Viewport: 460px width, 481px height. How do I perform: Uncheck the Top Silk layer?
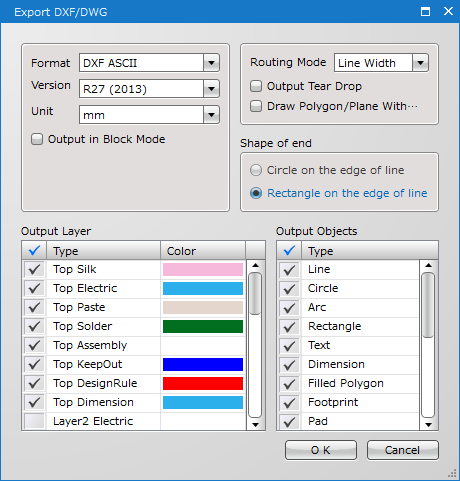pyautogui.click(x=34, y=269)
